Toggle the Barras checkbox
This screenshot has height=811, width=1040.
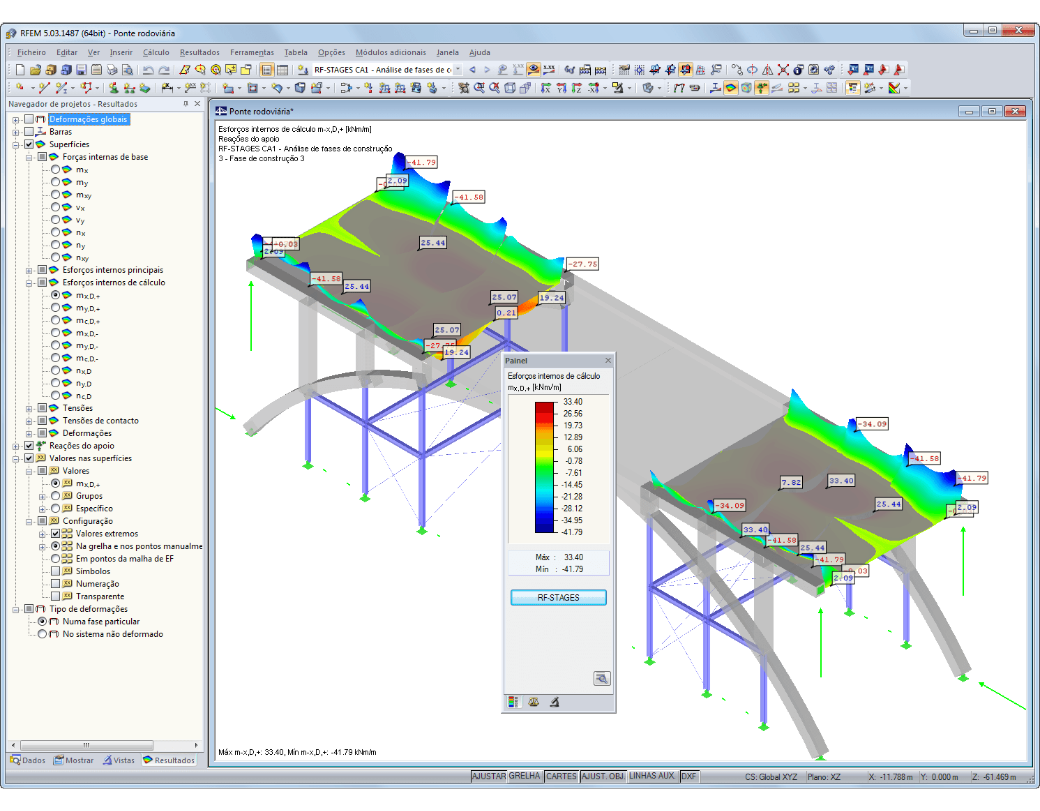29,132
